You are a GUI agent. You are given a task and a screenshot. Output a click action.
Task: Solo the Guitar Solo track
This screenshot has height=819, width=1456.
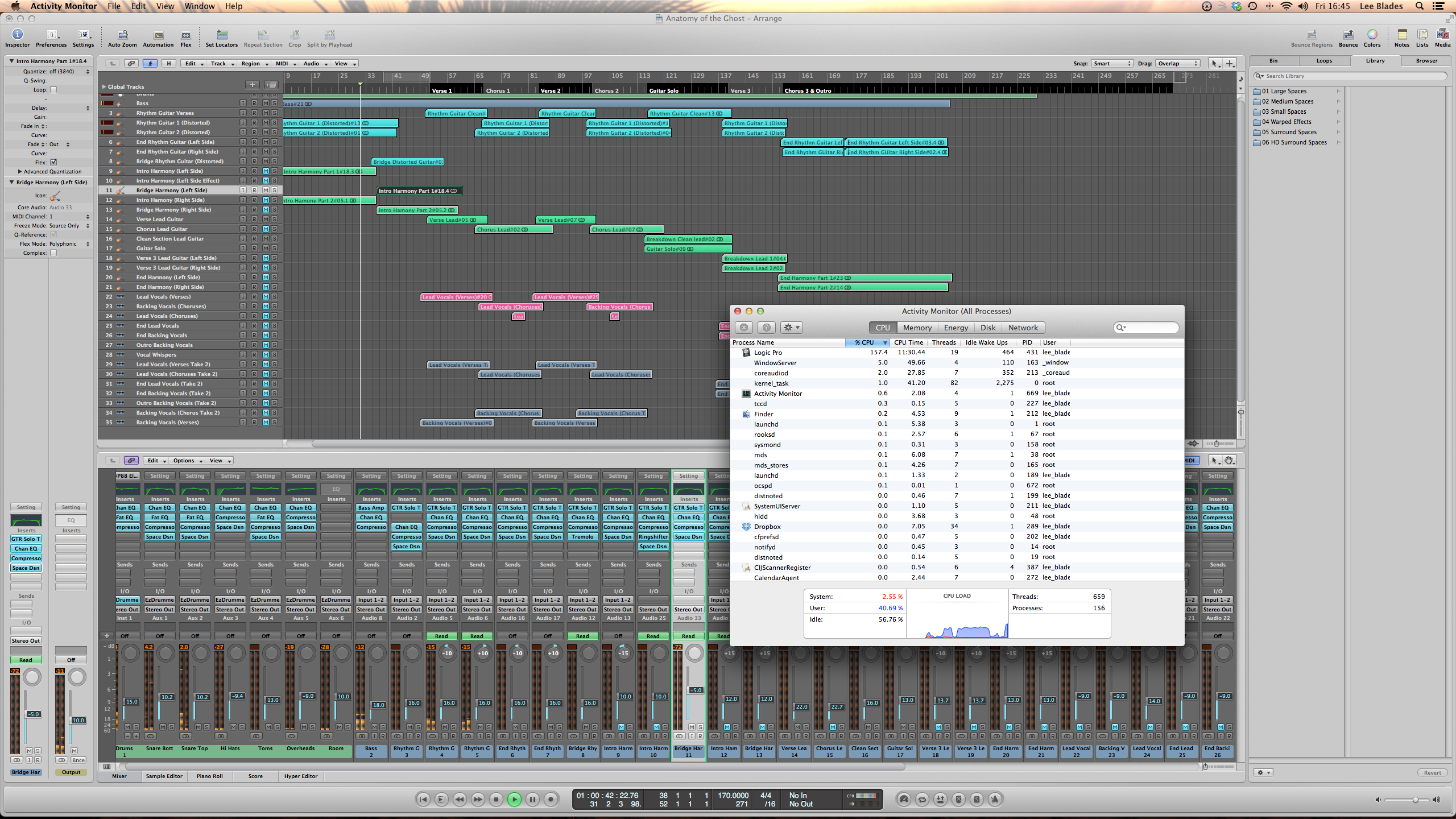click(274, 249)
